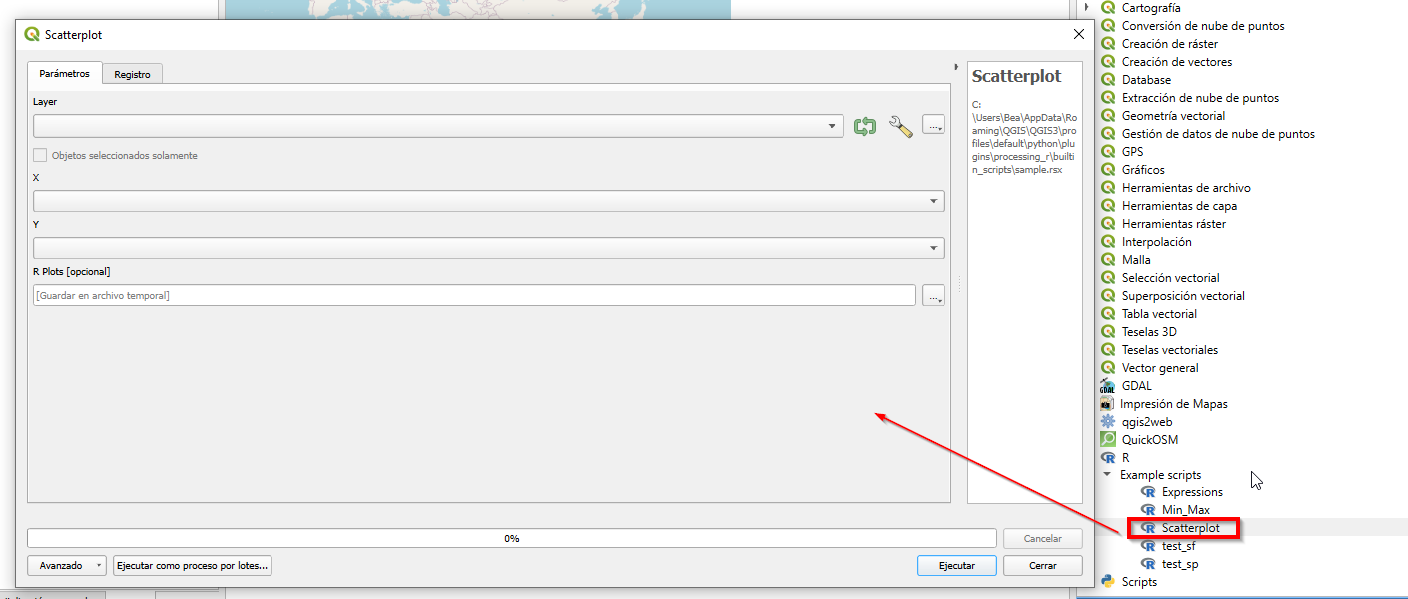Click Selección vectorial icon
Image resolution: width=1408 pixels, height=599 pixels.
point(1108,278)
